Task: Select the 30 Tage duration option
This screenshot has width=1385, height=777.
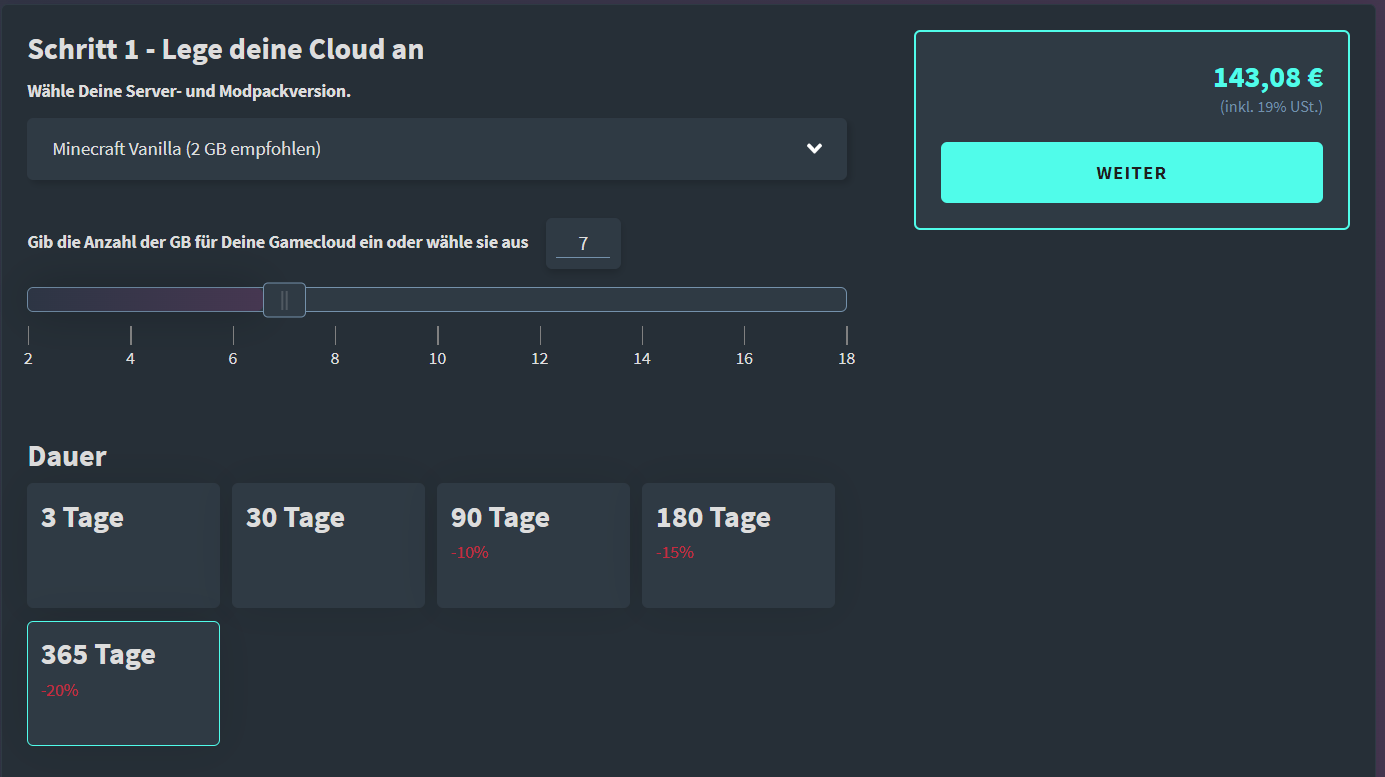Action: 328,545
